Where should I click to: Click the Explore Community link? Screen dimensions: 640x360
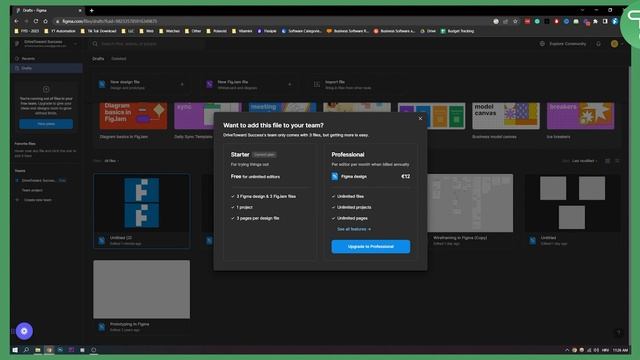pyautogui.click(x=567, y=44)
